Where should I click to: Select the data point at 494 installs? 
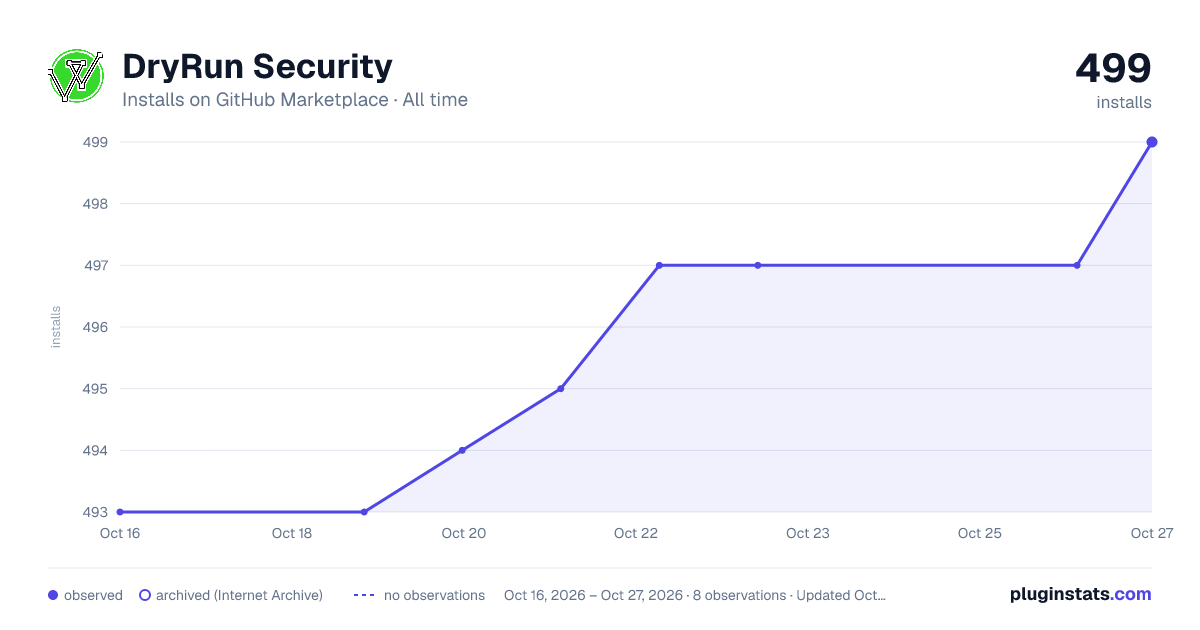tap(462, 450)
